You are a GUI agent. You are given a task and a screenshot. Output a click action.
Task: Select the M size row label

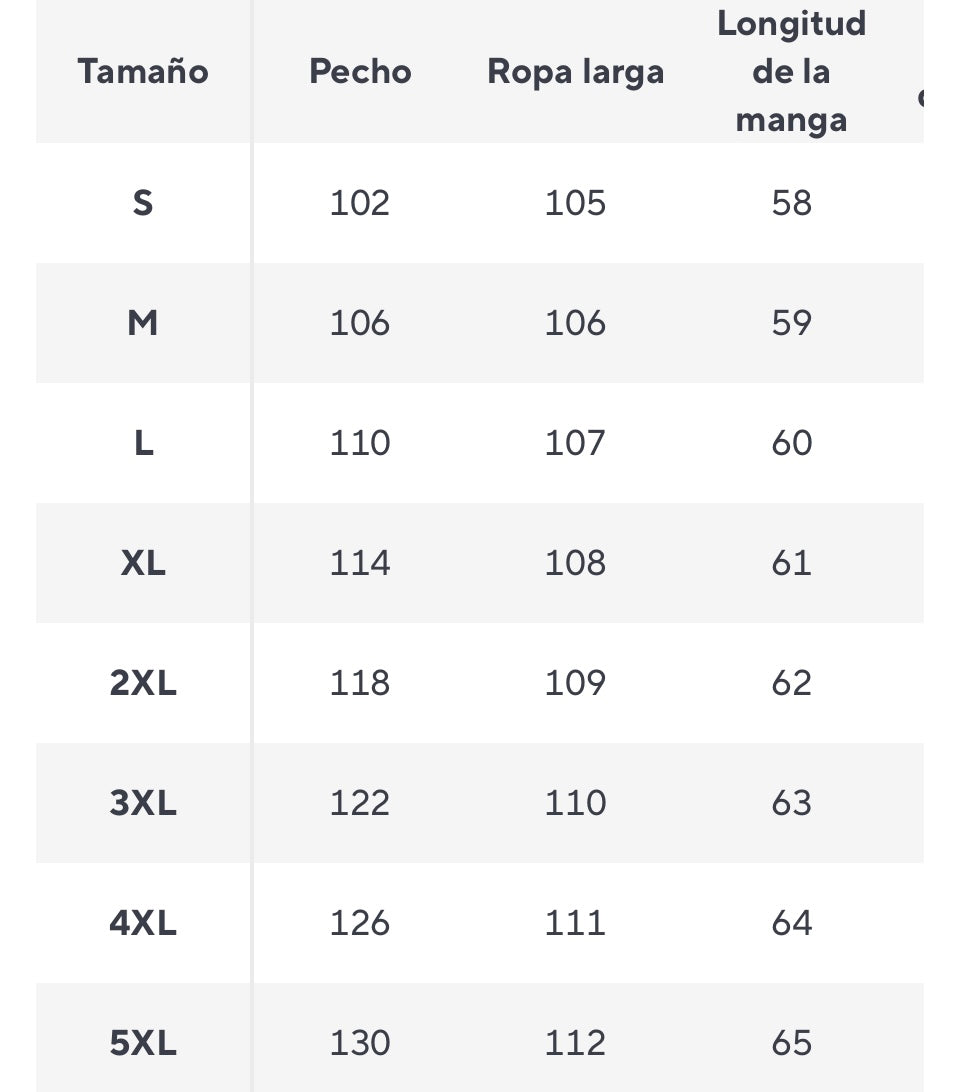click(x=143, y=322)
